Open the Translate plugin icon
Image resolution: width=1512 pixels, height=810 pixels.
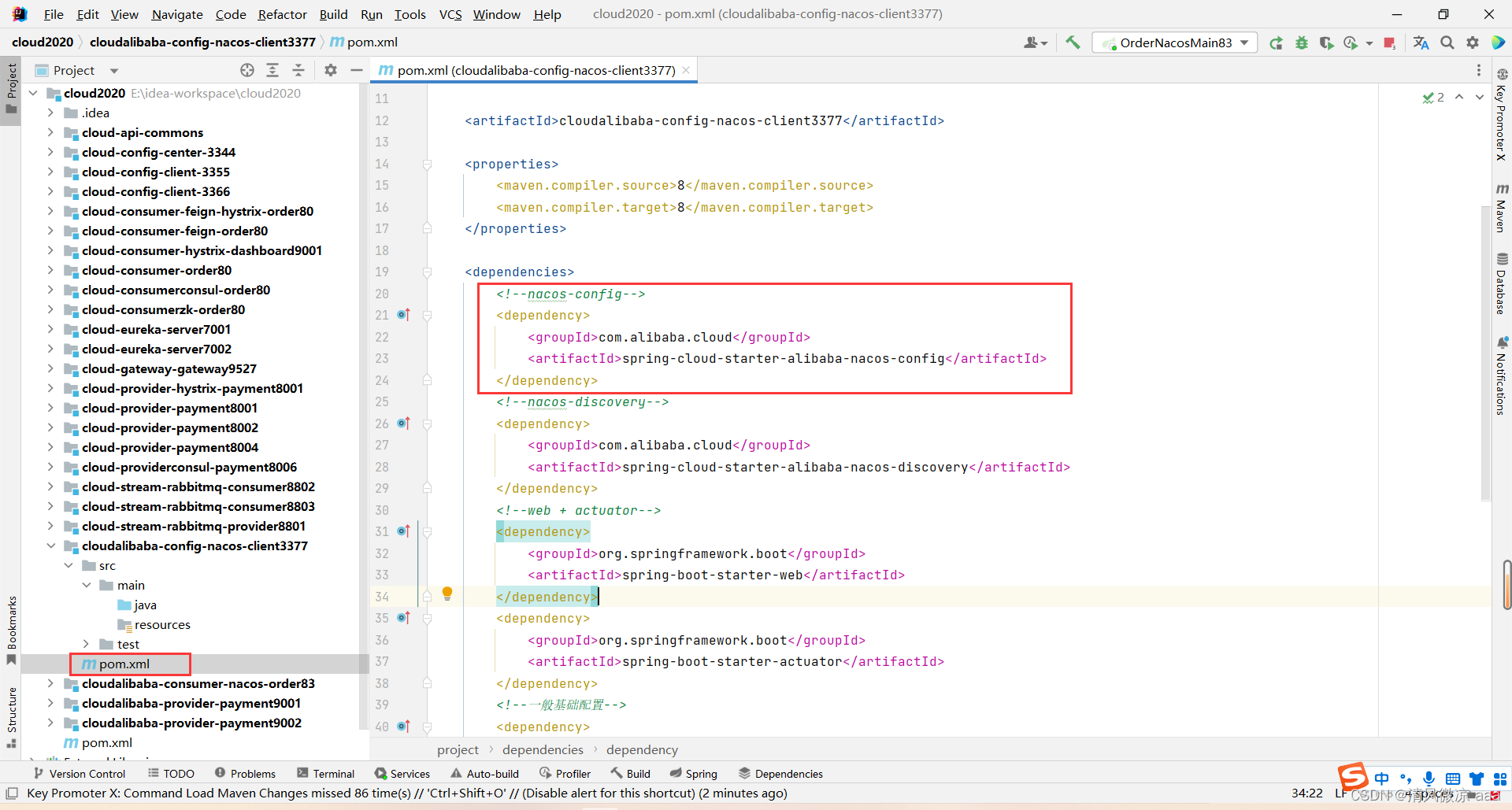tap(1421, 43)
